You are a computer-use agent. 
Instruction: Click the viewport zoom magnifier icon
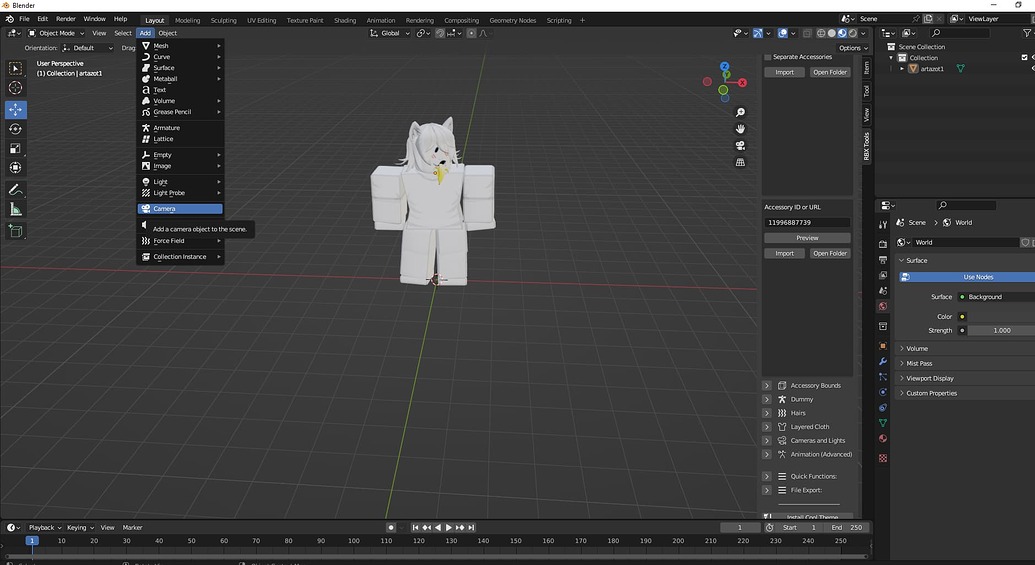(740, 112)
